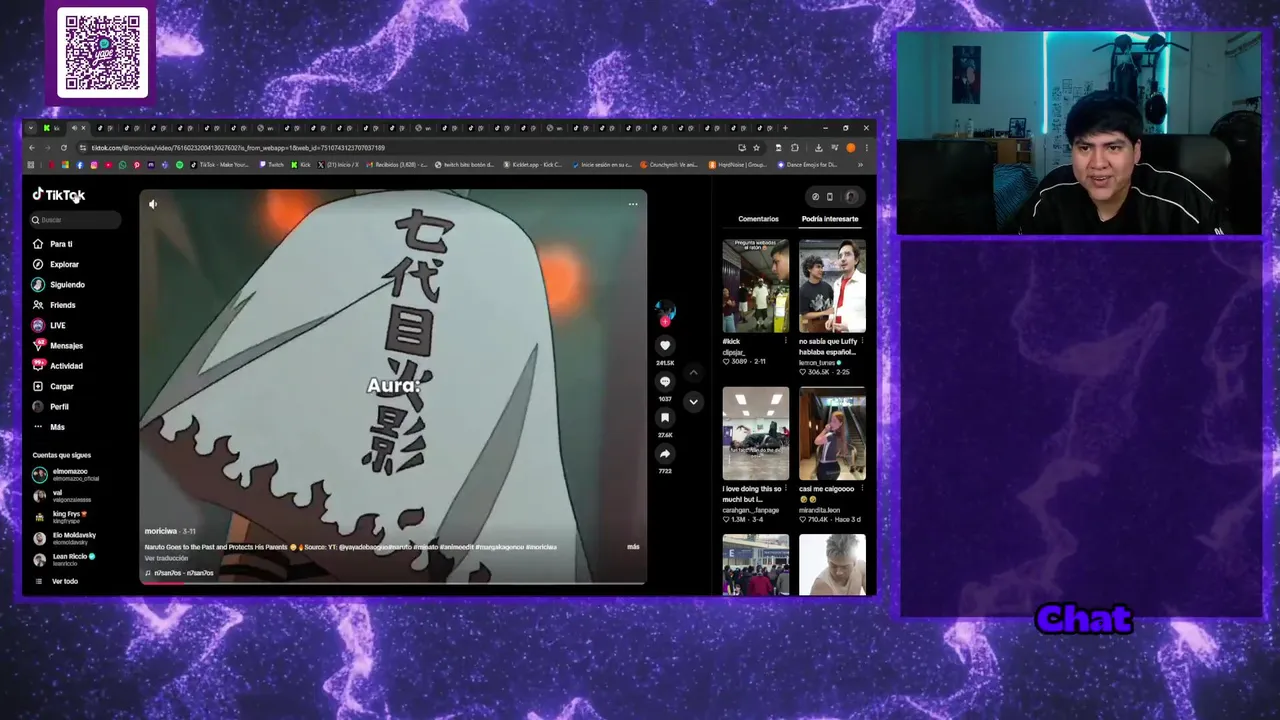Open the Luffy hablaba español video thumbnail

(x=832, y=286)
